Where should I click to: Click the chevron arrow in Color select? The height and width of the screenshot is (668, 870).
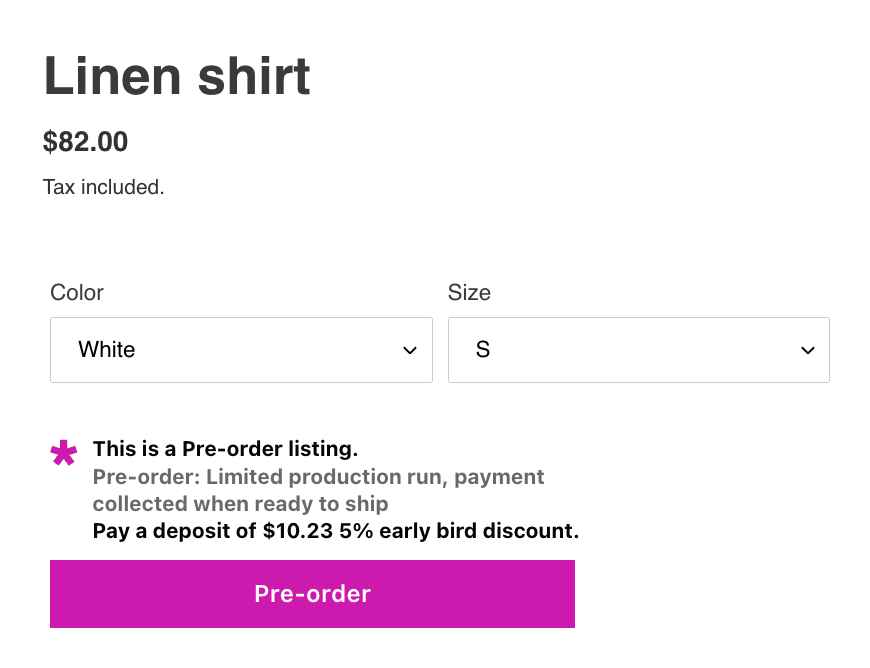pyautogui.click(x=409, y=350)
